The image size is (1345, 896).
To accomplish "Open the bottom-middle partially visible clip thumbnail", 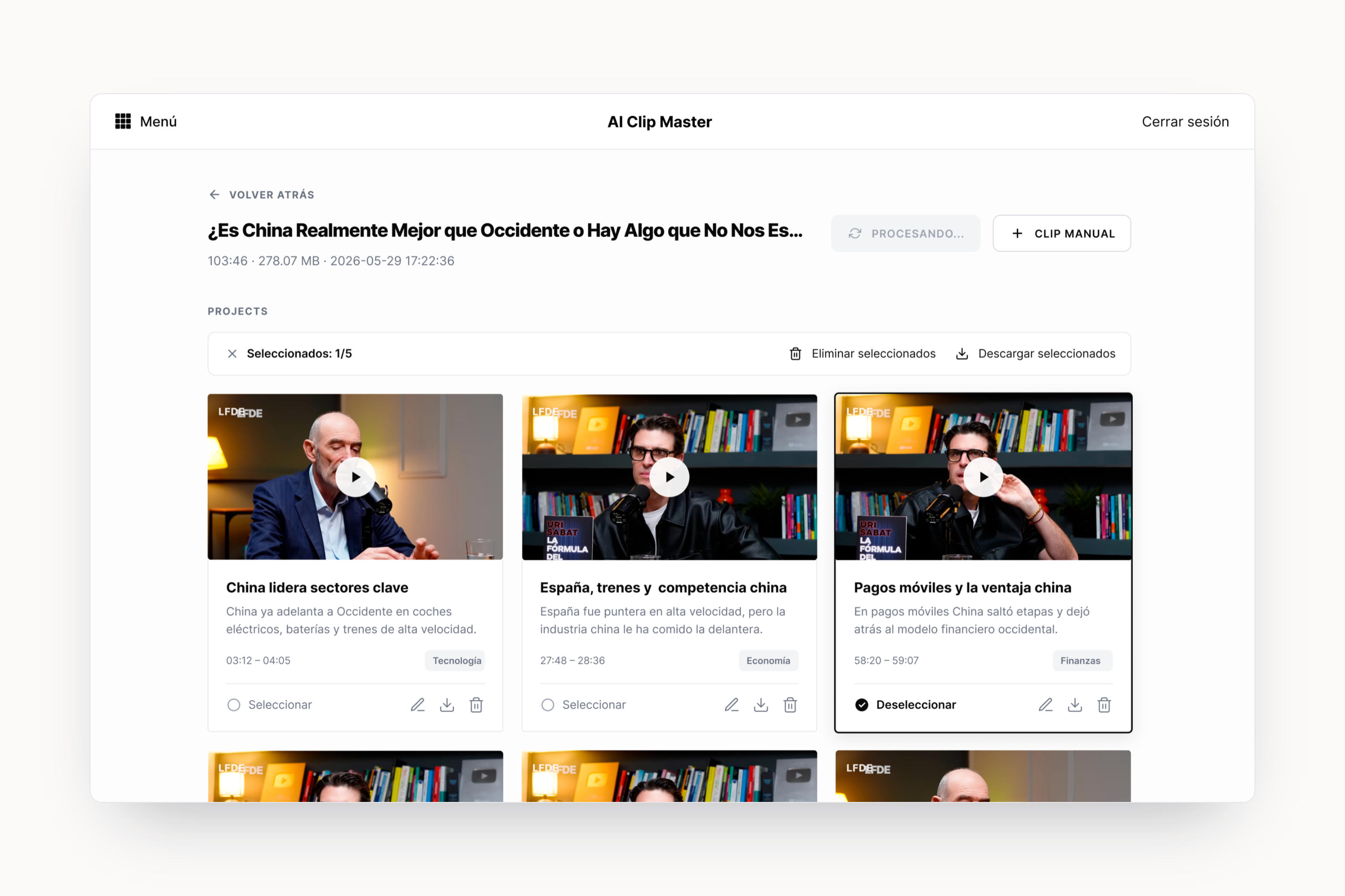I will pyautogui.click(x=669, y=776).
